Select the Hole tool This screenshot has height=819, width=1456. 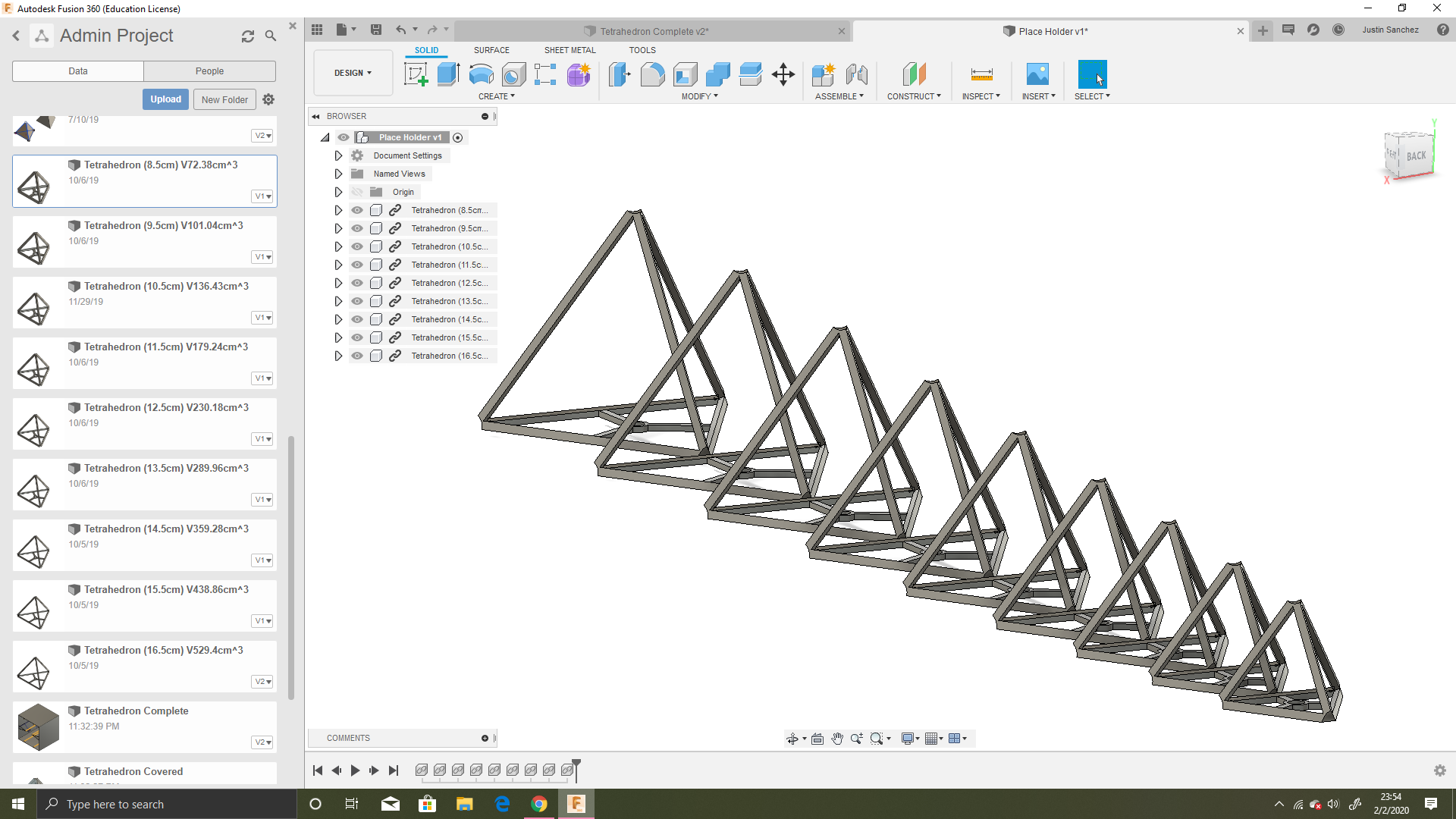[x=513, y=74]
